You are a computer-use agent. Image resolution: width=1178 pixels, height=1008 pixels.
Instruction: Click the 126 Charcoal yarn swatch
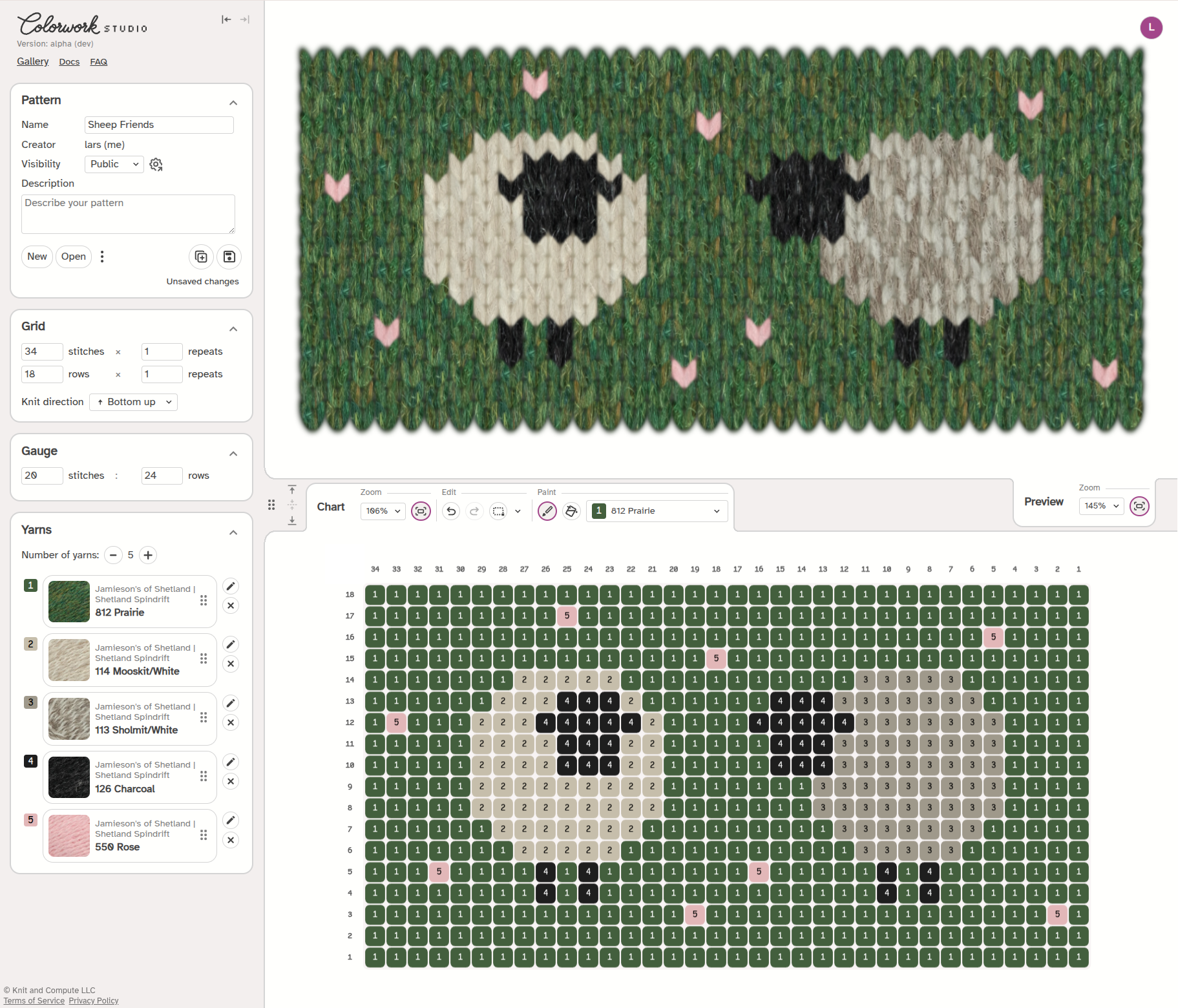coord(69,777)
